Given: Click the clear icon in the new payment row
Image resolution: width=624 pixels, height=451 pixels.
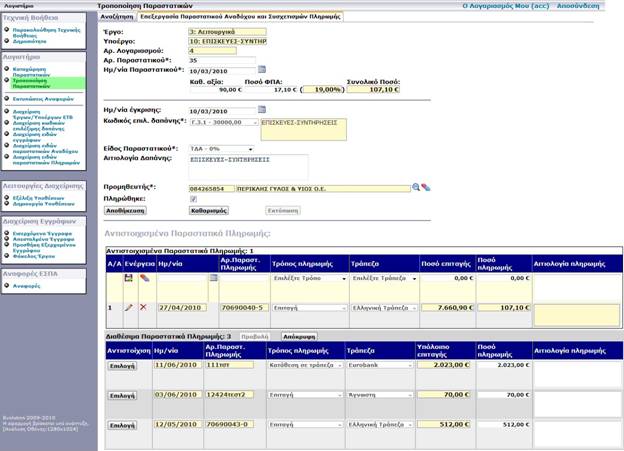Looking at the screenshot, I should (x=144, y=278).
